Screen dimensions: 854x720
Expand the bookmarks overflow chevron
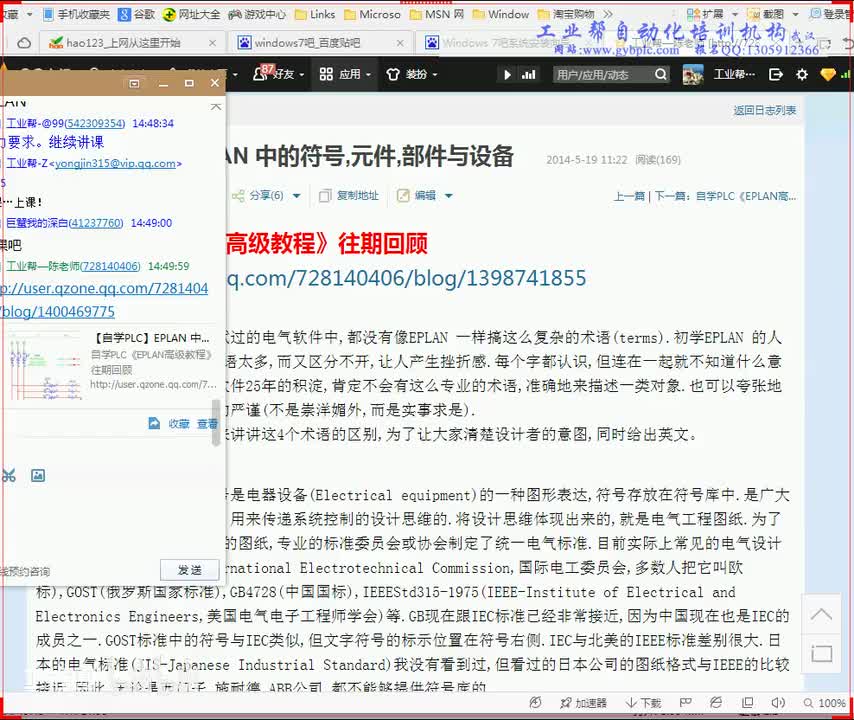608,14
